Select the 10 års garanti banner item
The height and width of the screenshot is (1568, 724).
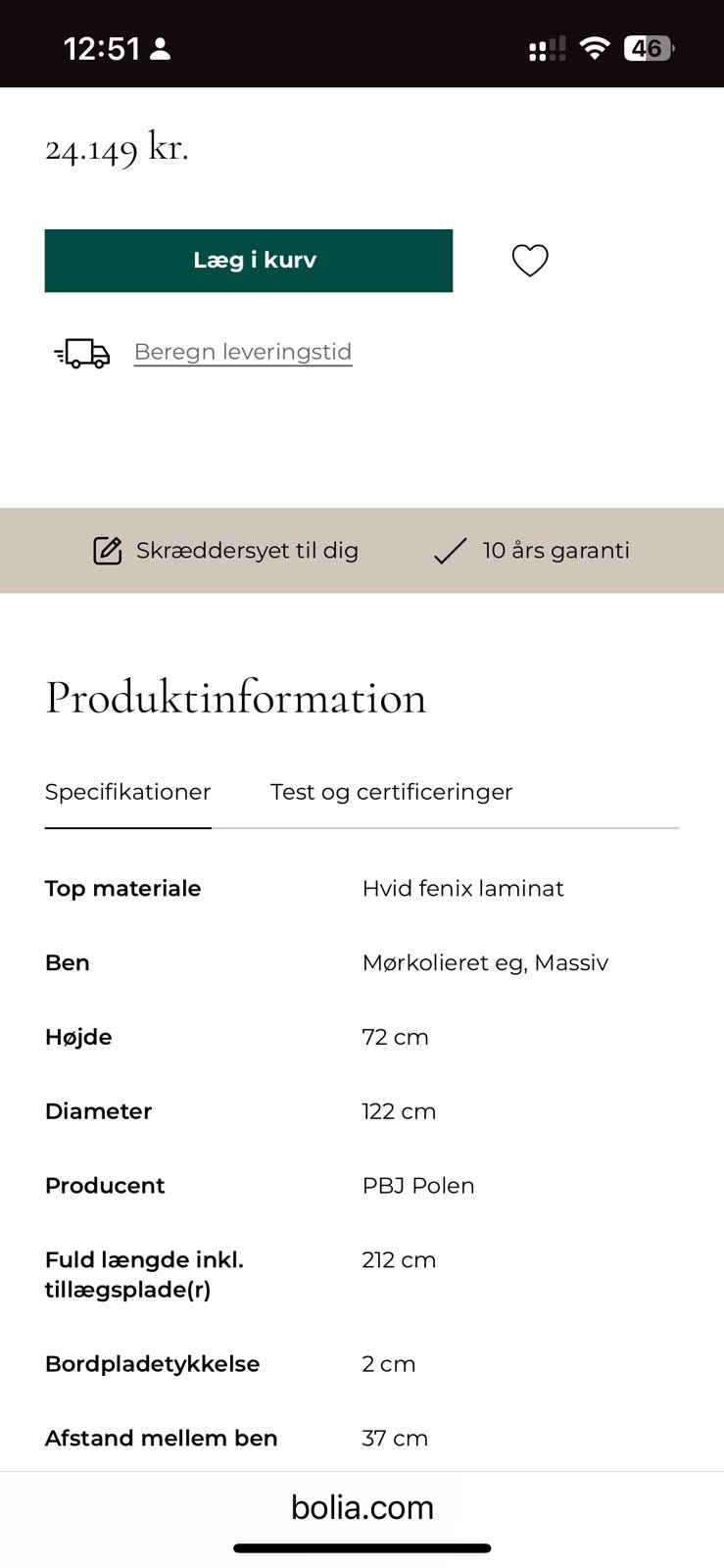click(x=555, y=551)
